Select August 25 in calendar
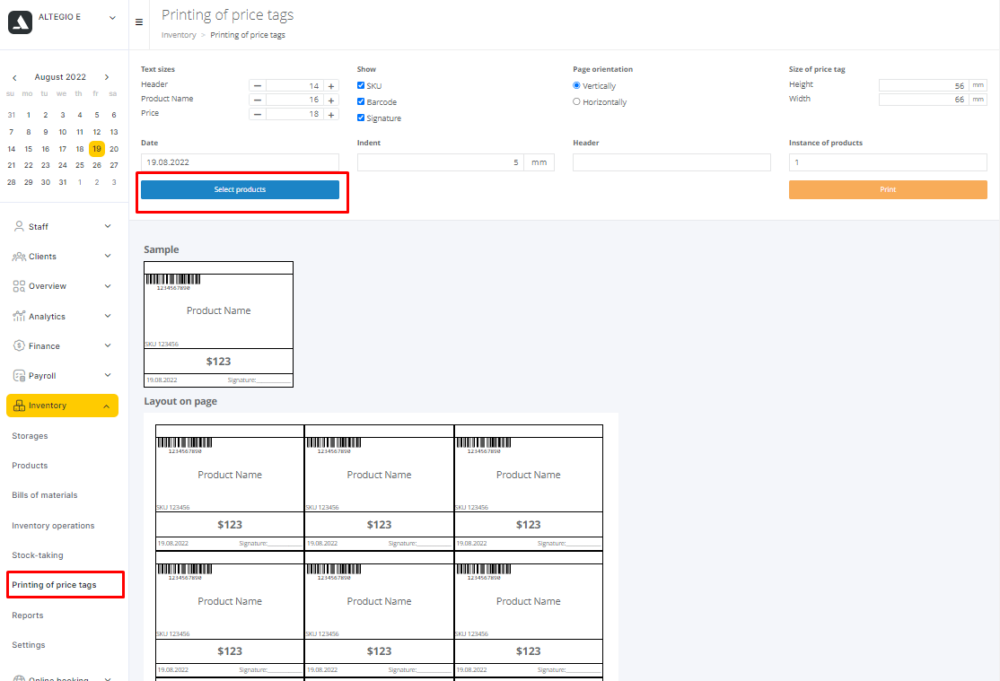1000x681 pixels. click(x=80, y=165)
